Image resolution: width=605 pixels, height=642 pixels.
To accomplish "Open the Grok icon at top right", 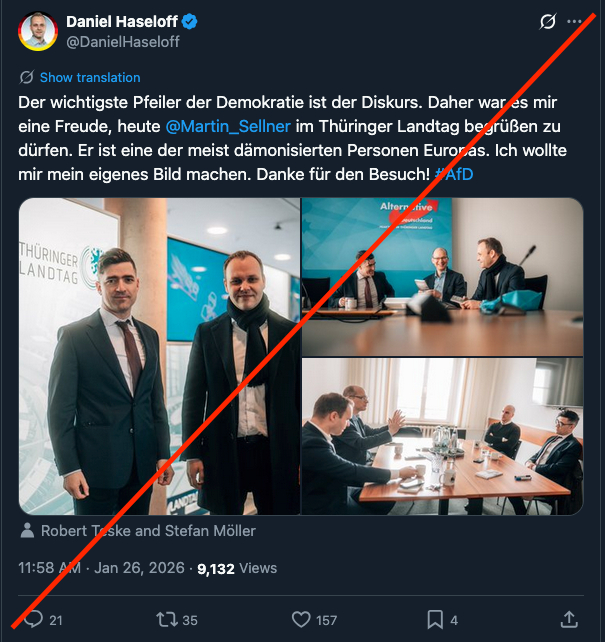I will coord(547,21).
